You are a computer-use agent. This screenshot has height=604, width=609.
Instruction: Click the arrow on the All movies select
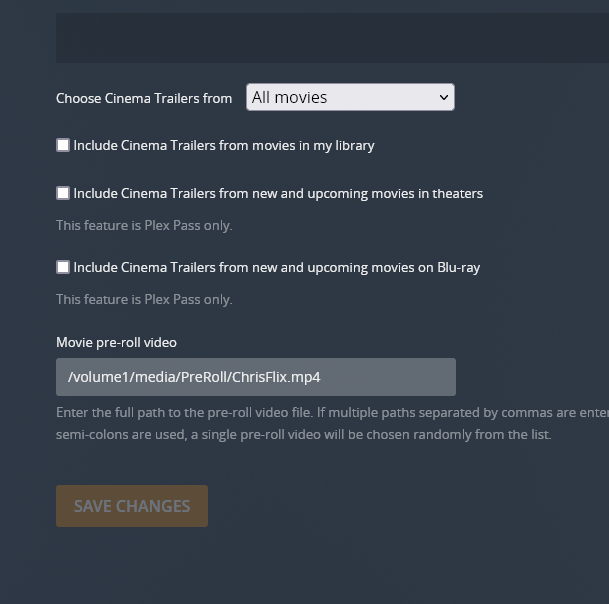(444, 97)
